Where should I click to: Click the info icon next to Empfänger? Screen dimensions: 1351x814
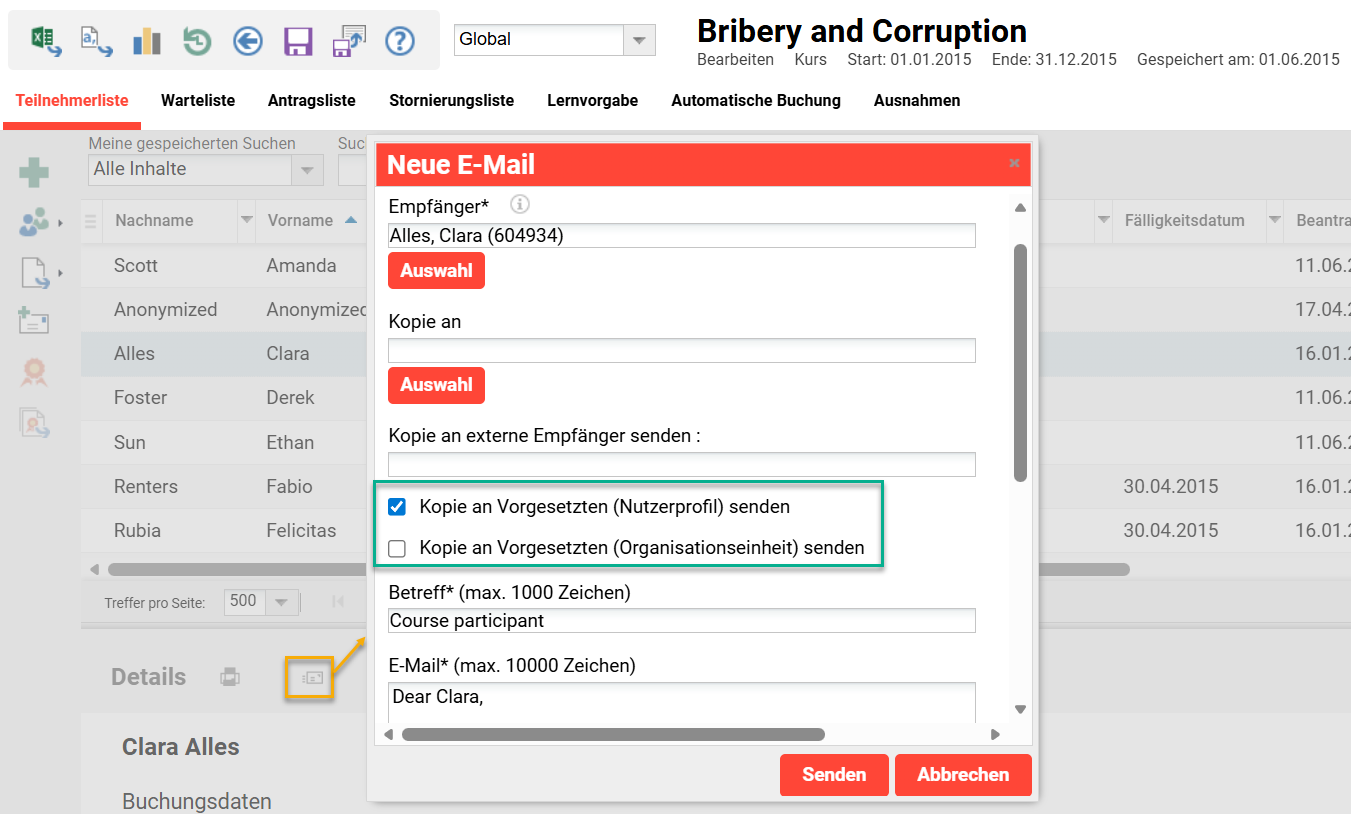[x=519, y=205]
